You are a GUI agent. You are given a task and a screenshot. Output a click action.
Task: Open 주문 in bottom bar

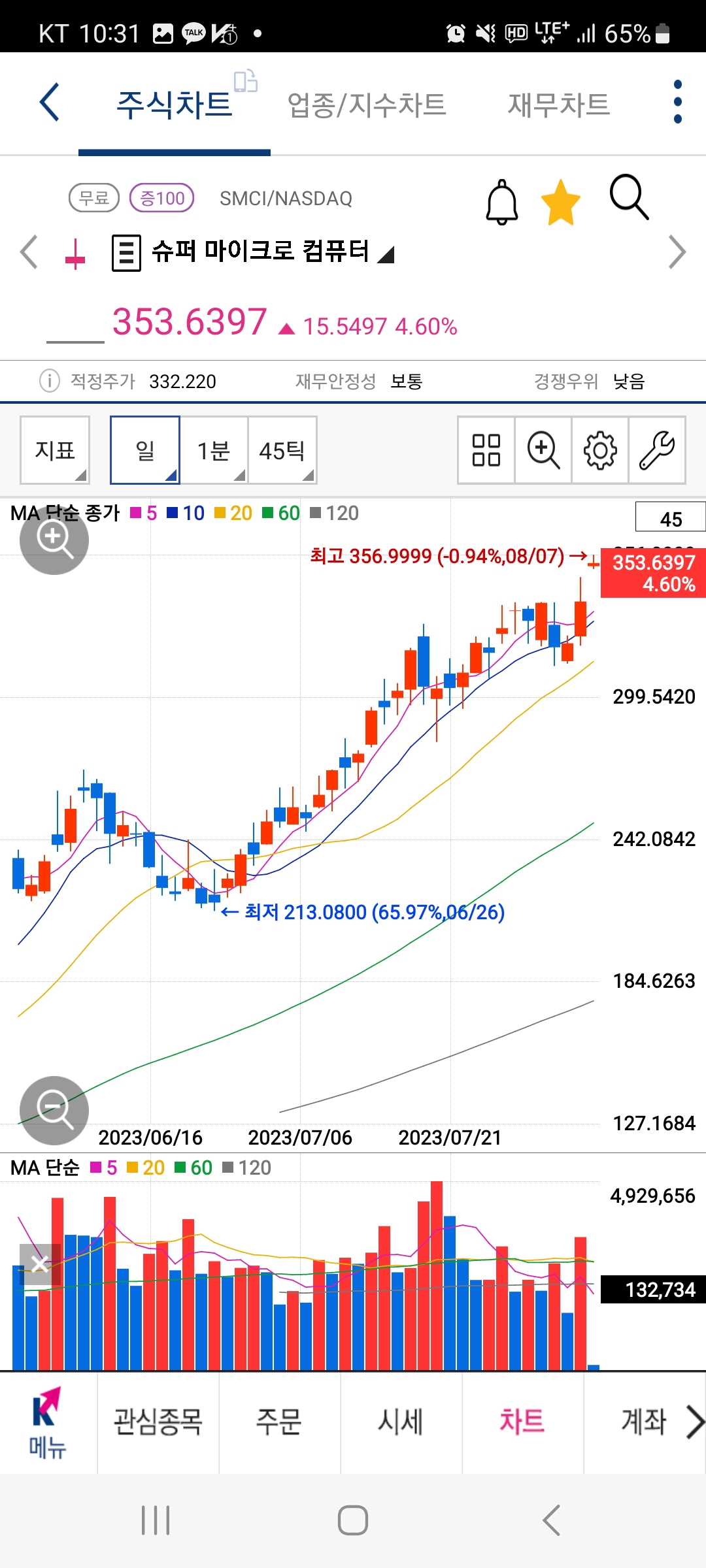tap(279, 1422)
